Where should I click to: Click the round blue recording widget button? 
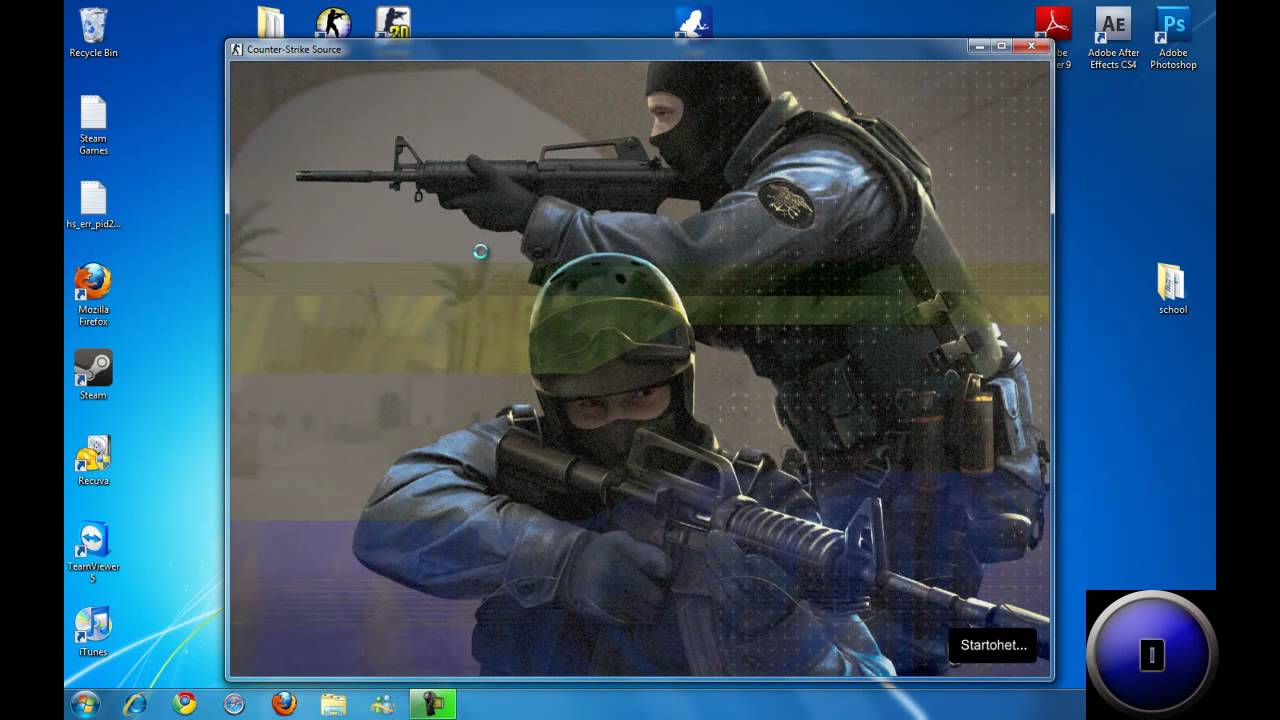click(x=1151, y=655)
